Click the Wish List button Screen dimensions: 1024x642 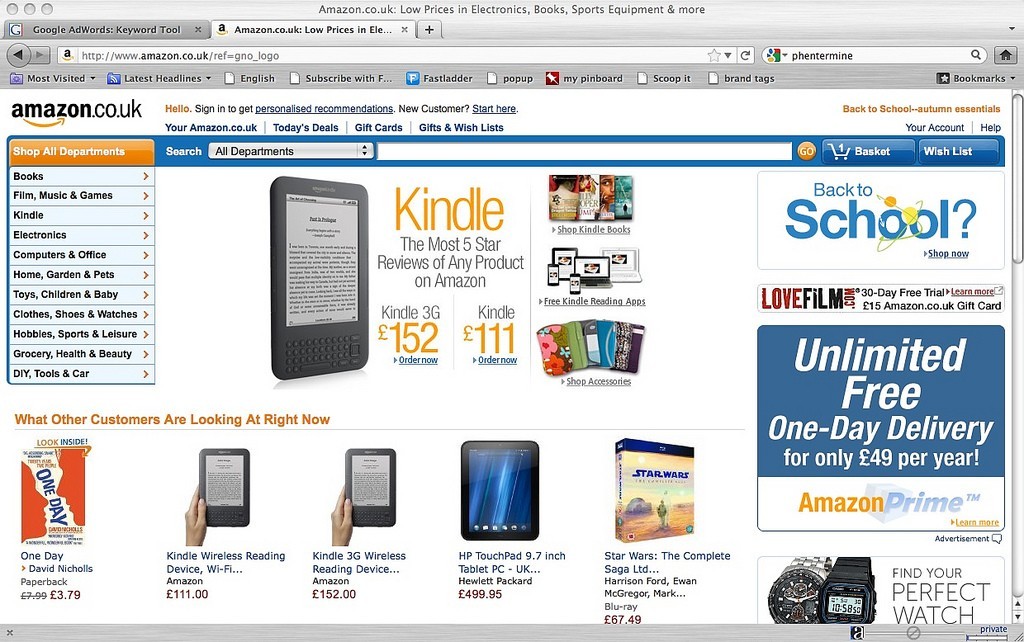coord(958,151)
